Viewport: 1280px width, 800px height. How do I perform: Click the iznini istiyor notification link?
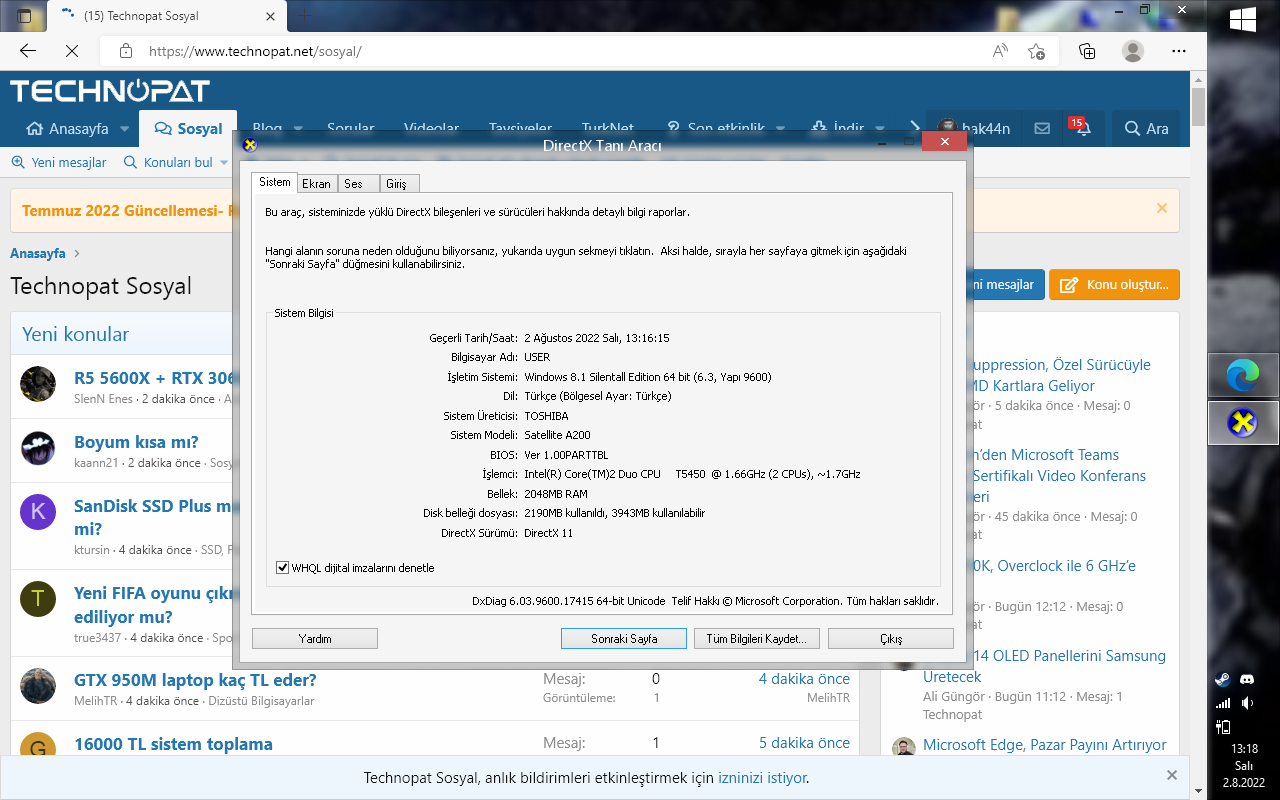pos(762,777)
